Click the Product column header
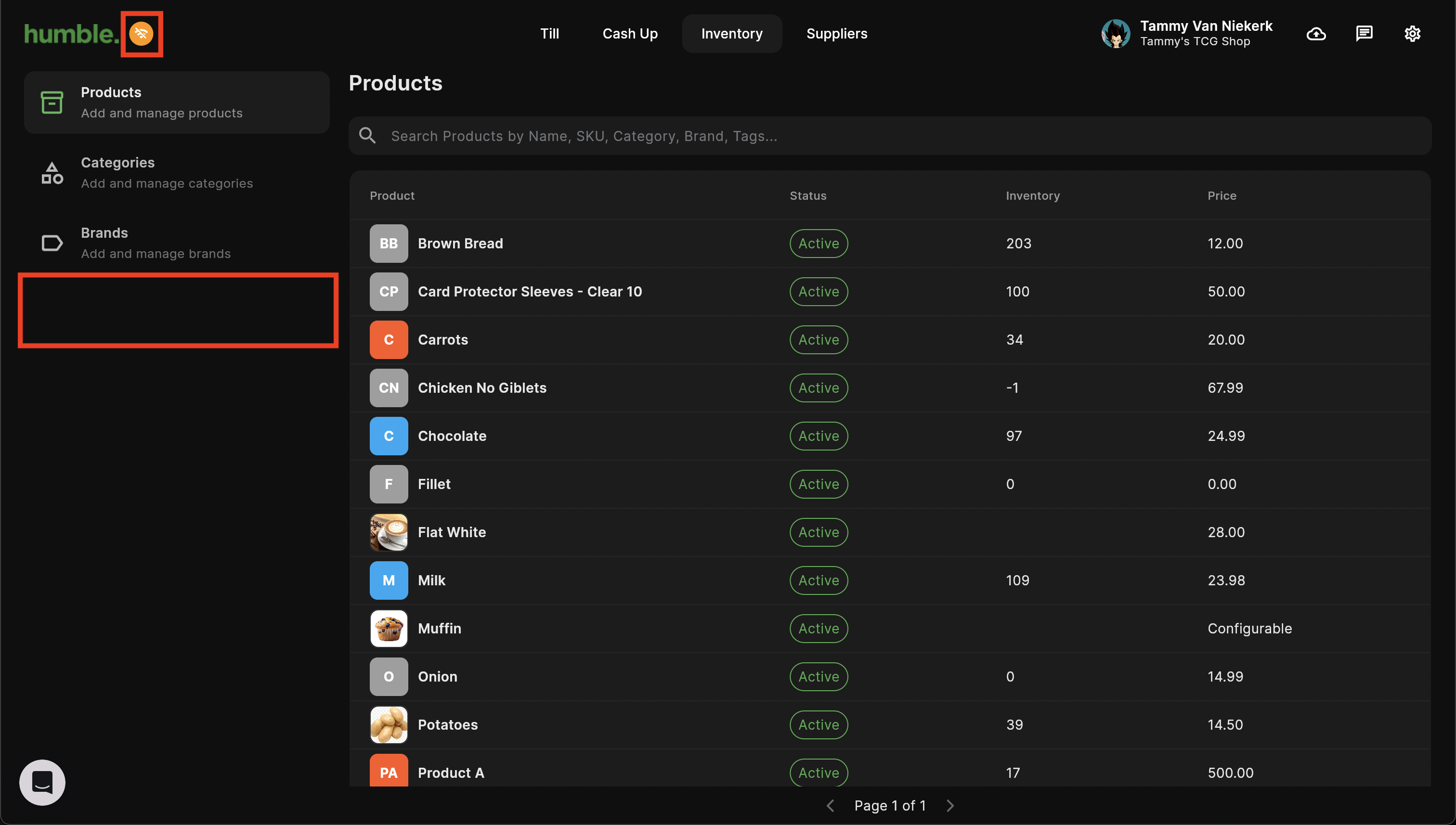Image resolution: width=1456 pixels, height=825 pixels. 392,195
